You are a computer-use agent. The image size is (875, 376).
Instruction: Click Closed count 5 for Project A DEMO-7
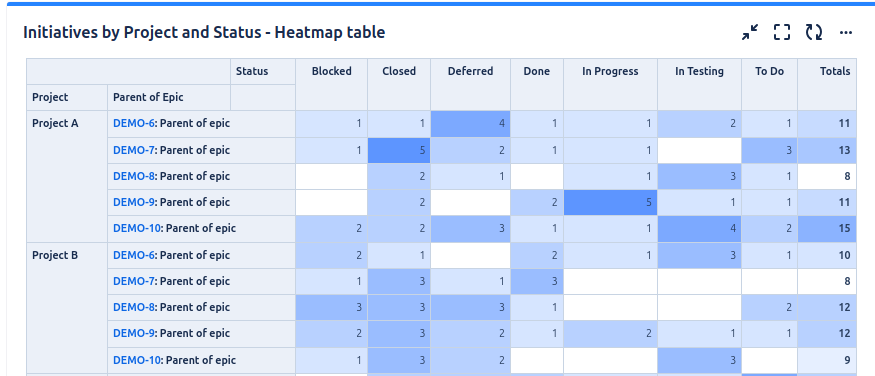(399, 151)
